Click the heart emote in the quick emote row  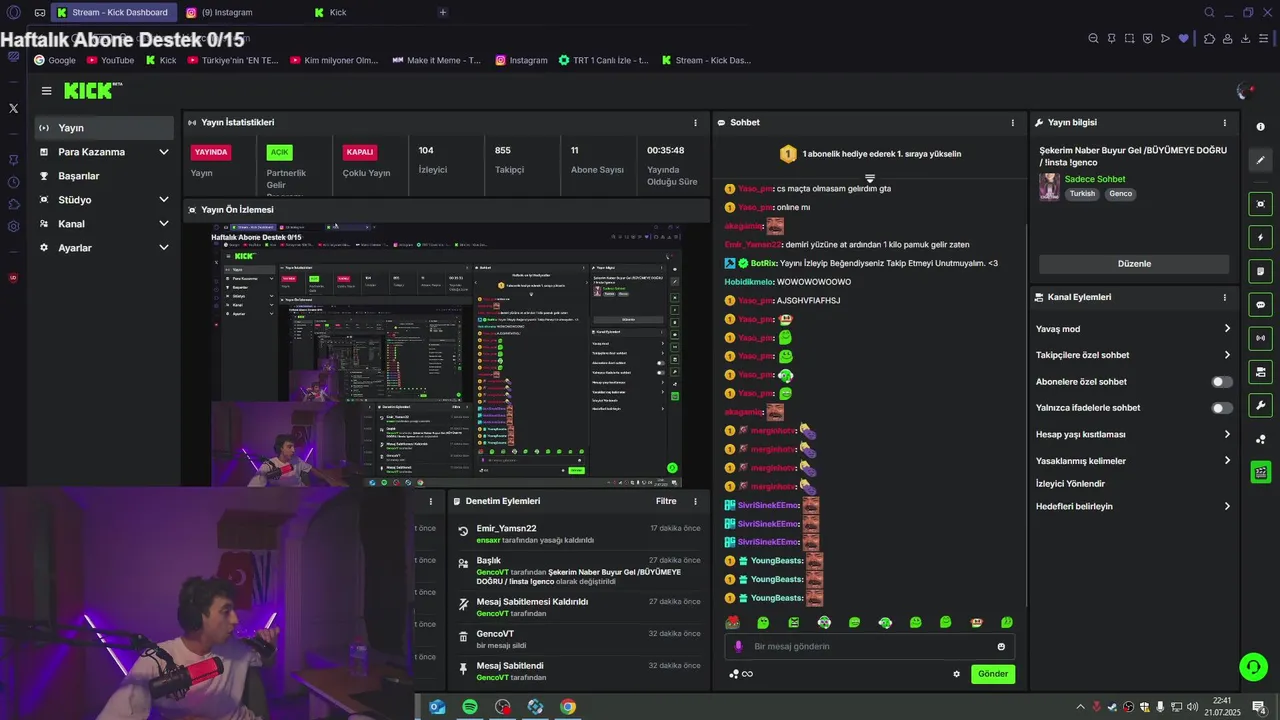(732, 622)
